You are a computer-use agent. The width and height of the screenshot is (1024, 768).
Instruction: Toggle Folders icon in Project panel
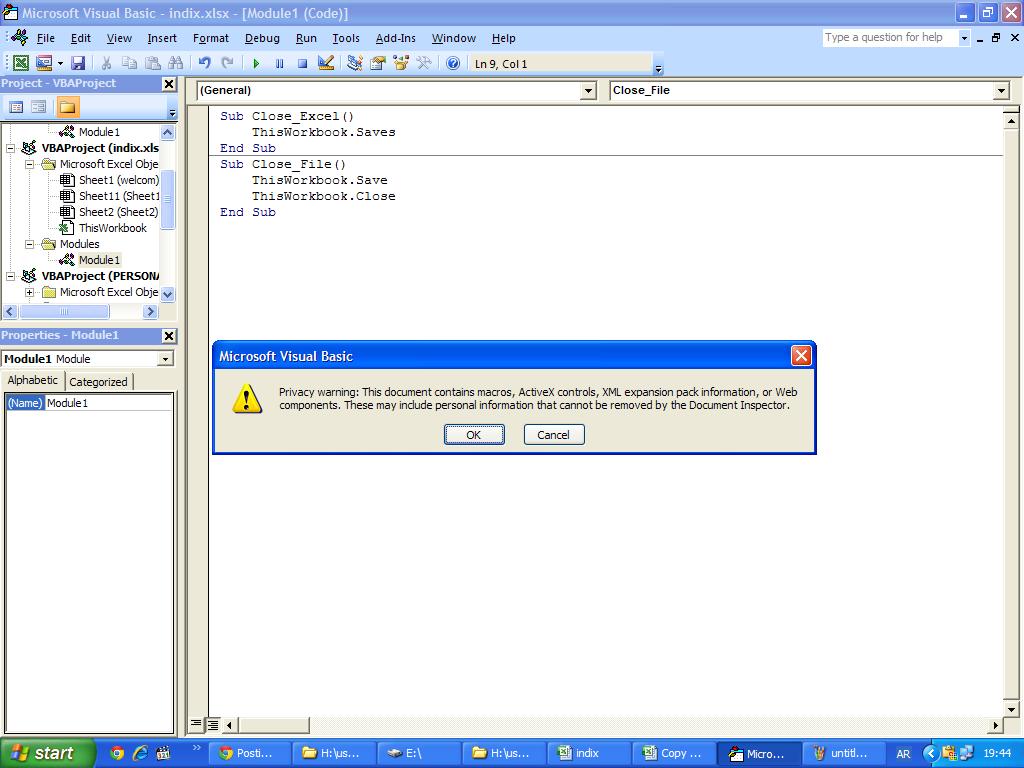(67, 106)
